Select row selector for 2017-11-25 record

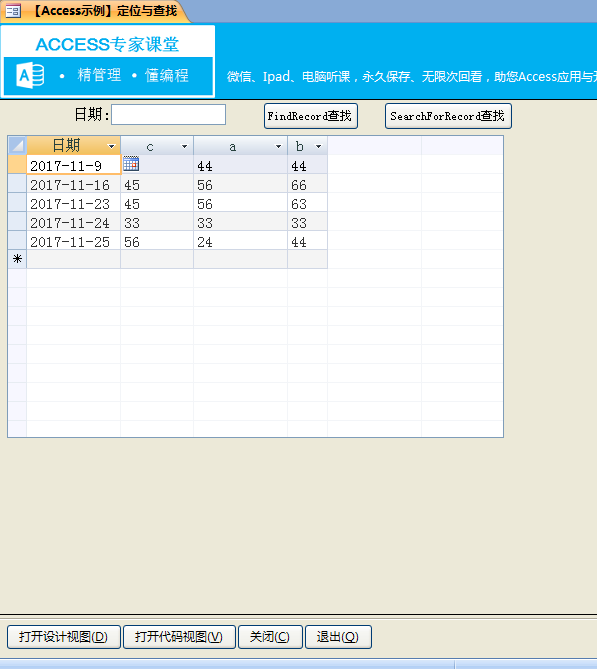(x=17, y=241)
